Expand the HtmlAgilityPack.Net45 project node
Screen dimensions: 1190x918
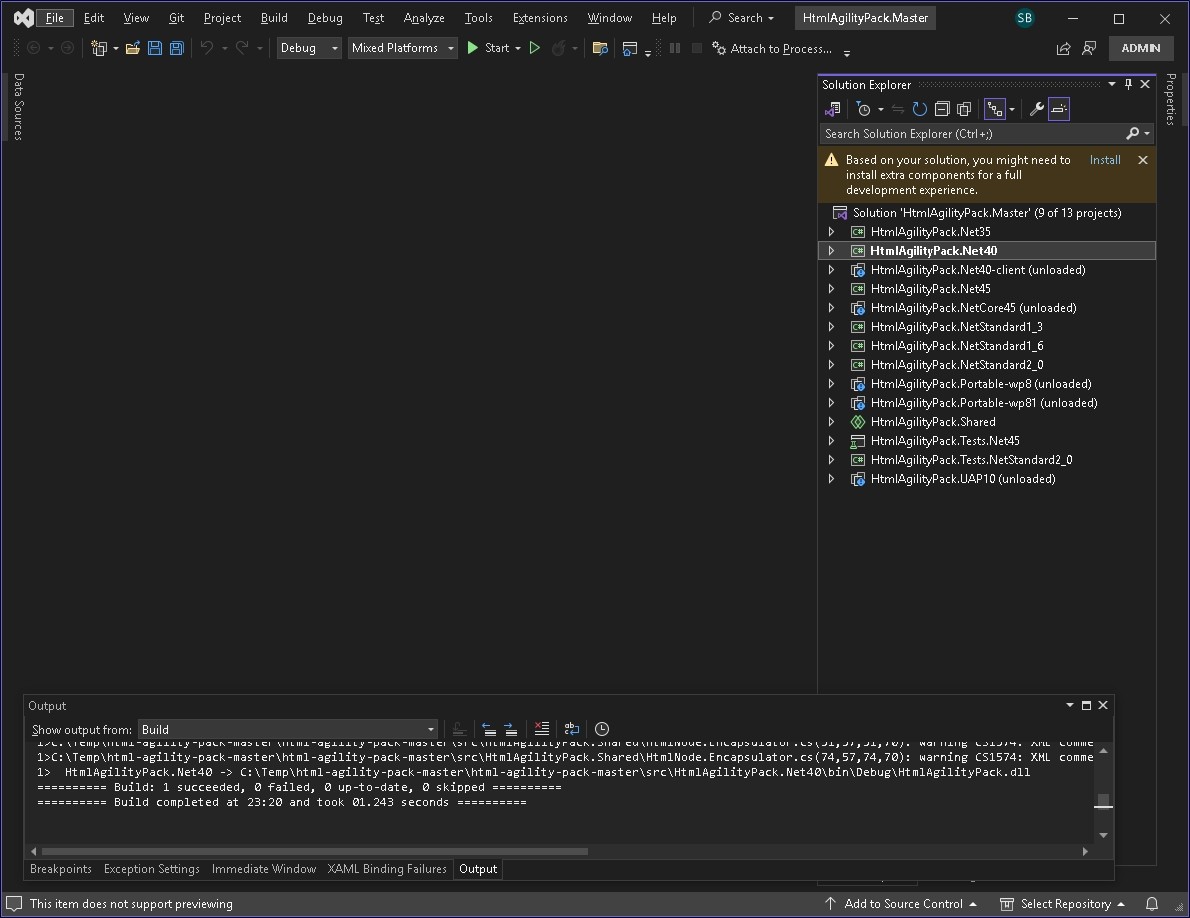pos(831,289)
